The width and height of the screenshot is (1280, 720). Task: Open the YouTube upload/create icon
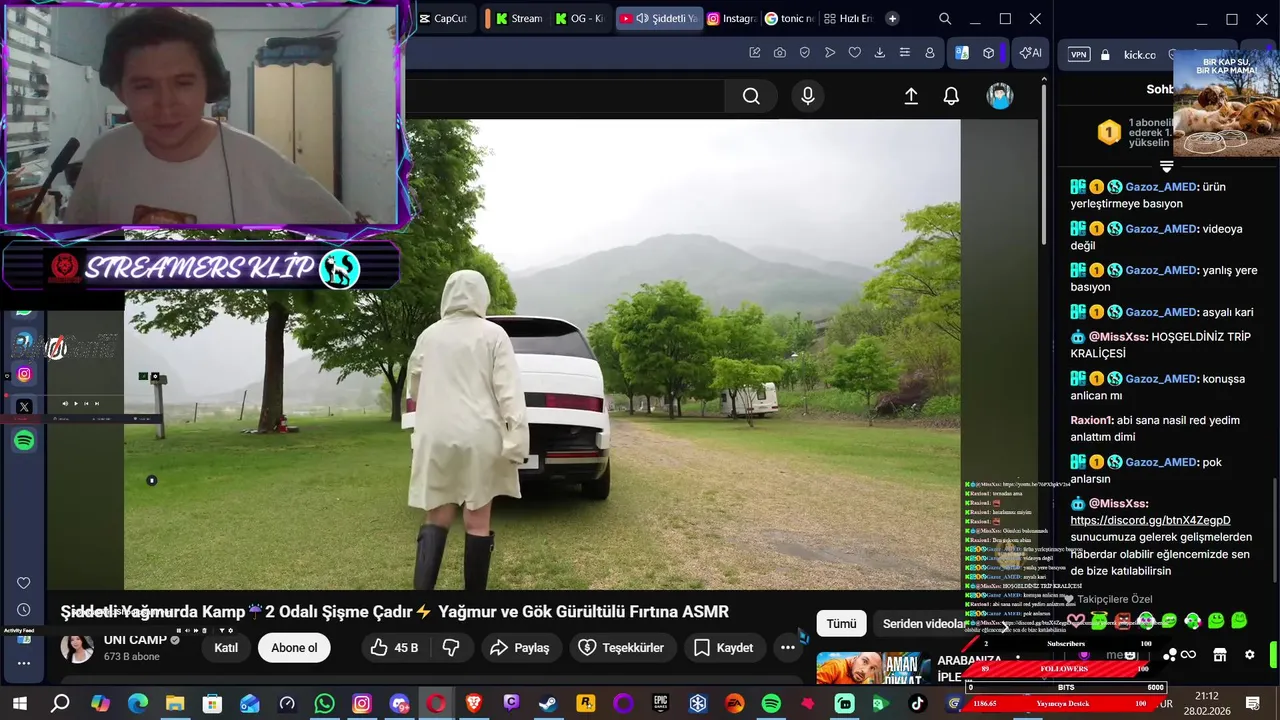(911, 96)
